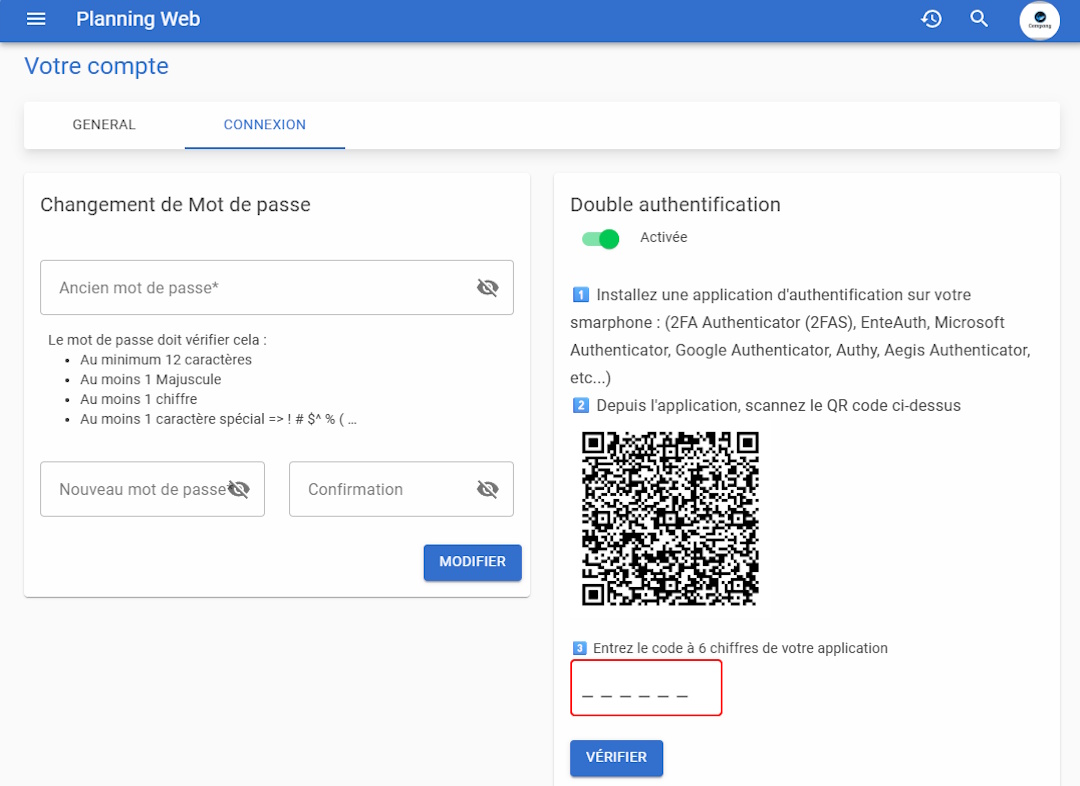Click the Changement de Mot de passe heading
Screen dimensions: 1080x786
pos(175,205)
